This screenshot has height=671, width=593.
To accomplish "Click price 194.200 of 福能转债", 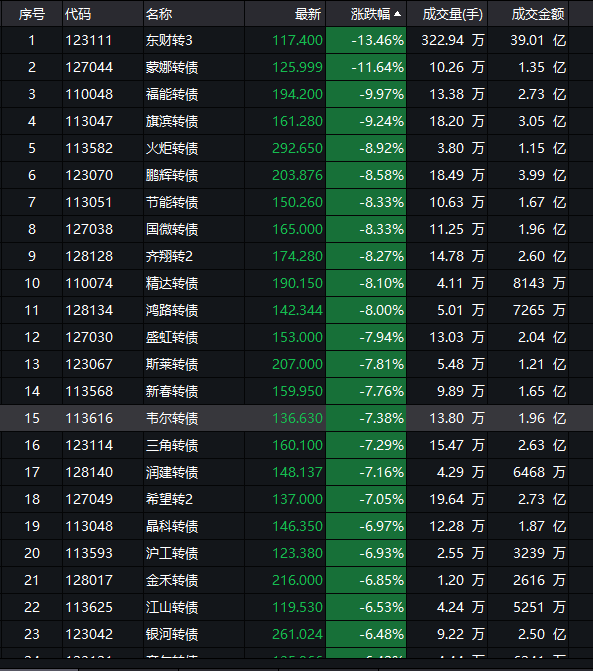I will coord(297,94).
